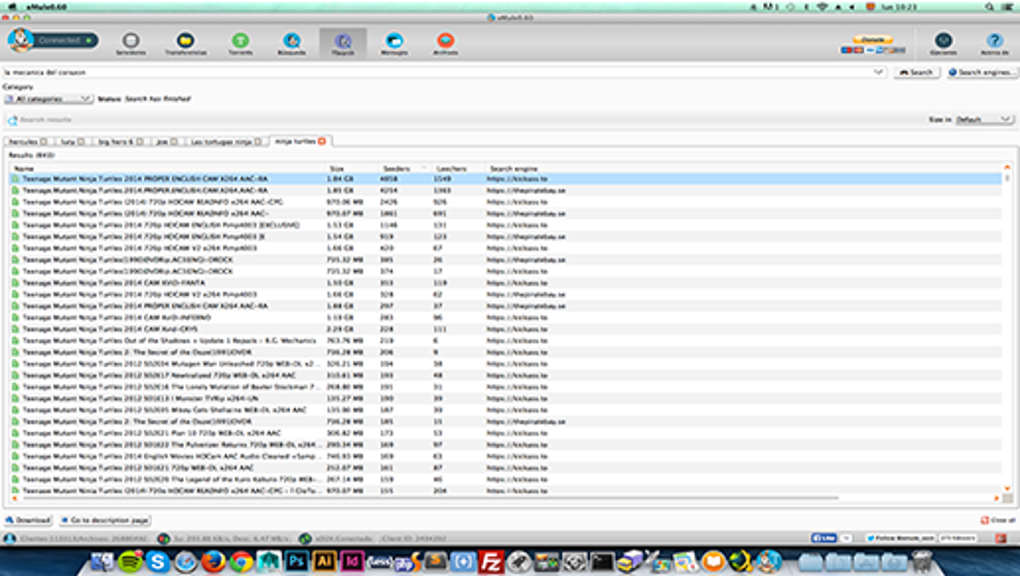Select the first Teenage Mutant Ninja Turtles row
This screenshot has height=576, width=1020.
pos(506,179)
